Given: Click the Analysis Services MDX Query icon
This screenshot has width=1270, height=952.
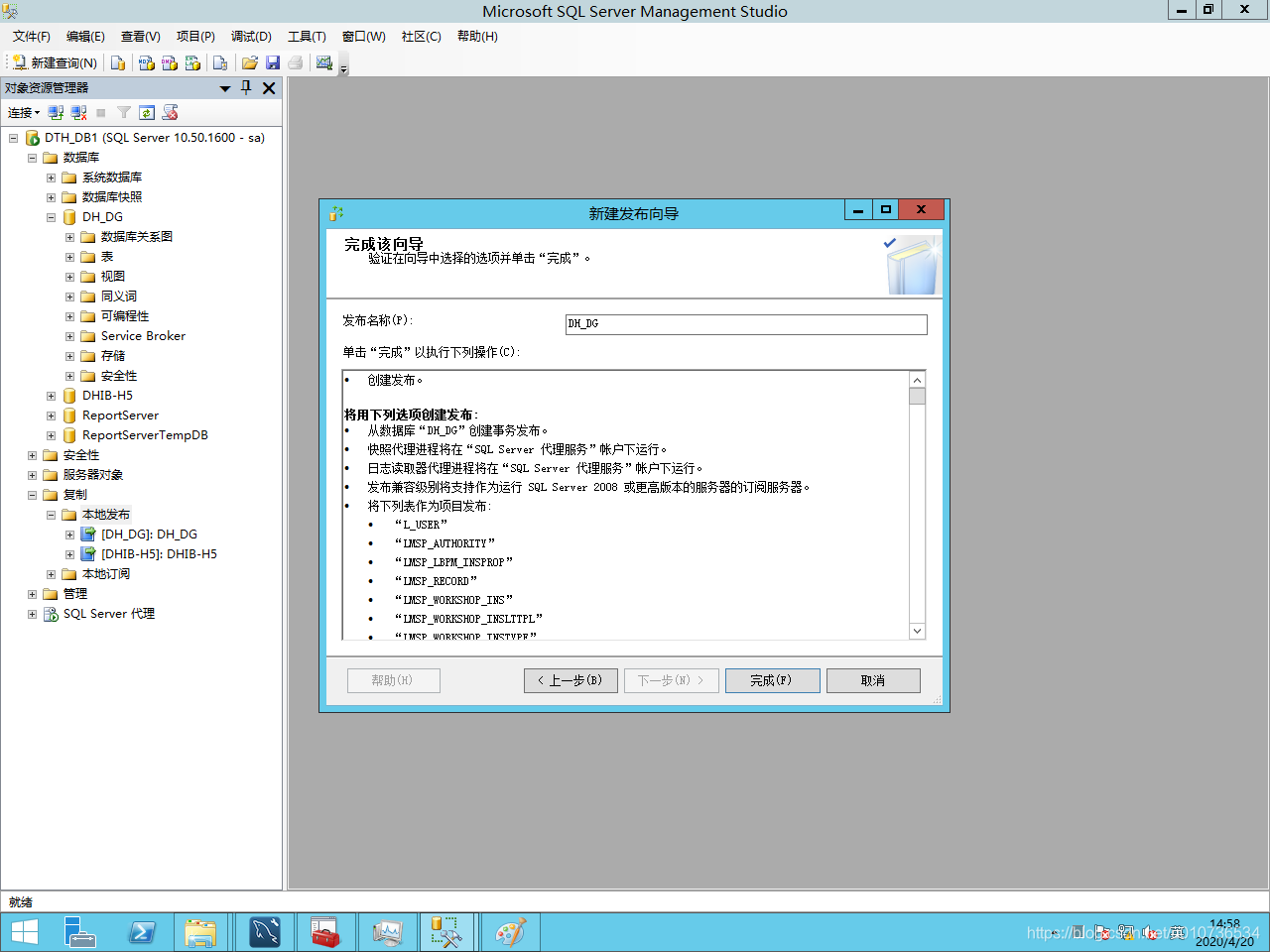Looking at the screenshot, I should (147, 62).
